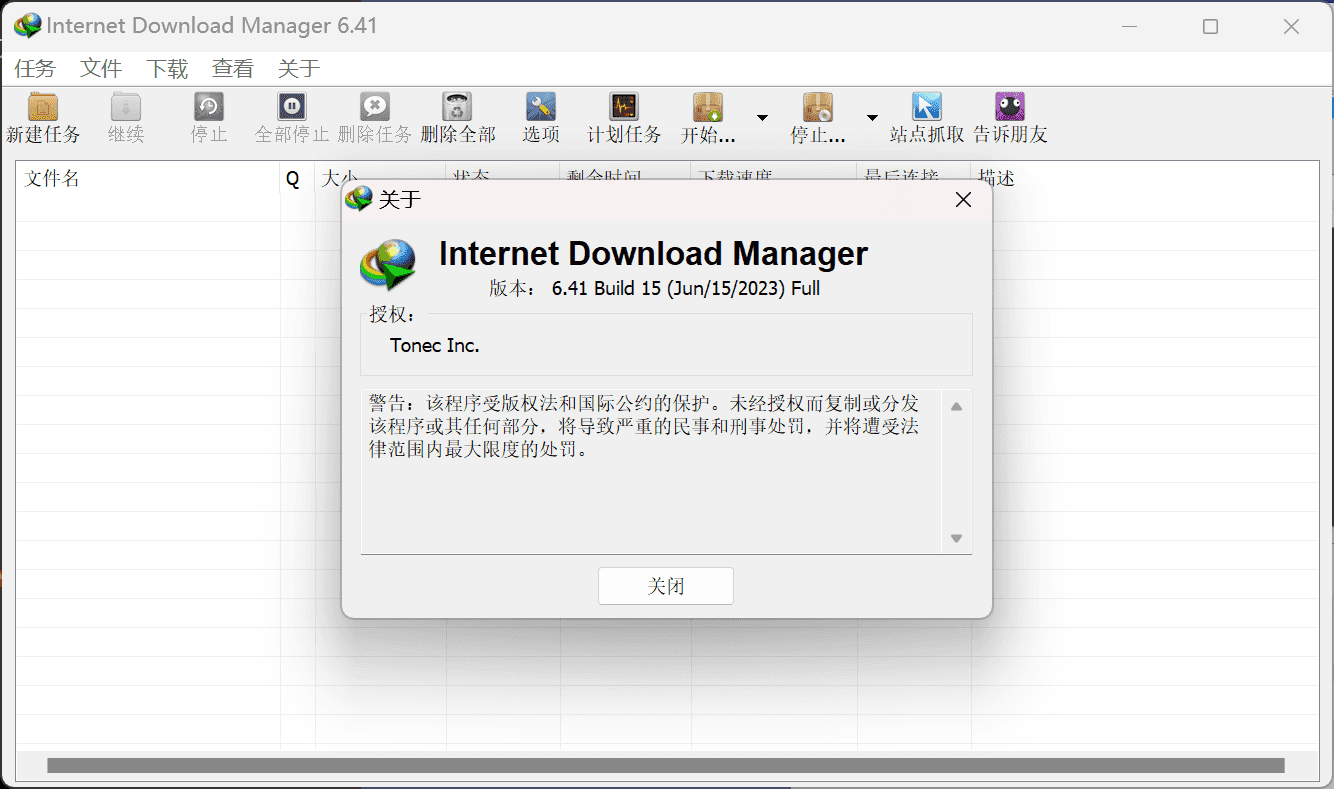
Task: Click the 全部停止 (stop all) toolbar icon
Action: 292,107
